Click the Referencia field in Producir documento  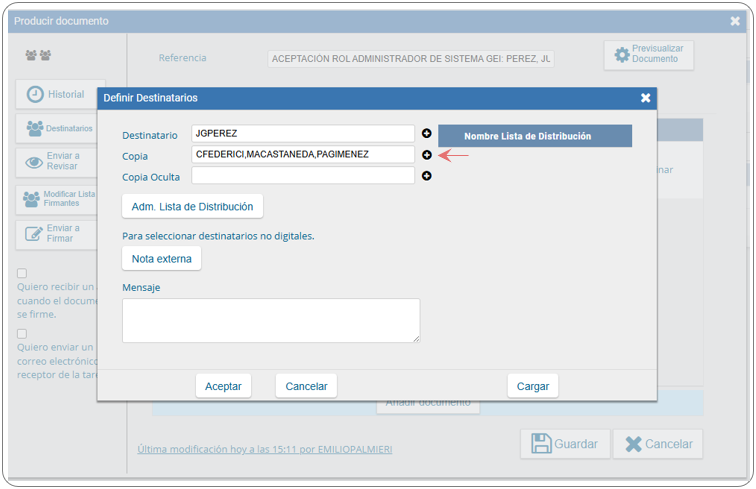411,59
